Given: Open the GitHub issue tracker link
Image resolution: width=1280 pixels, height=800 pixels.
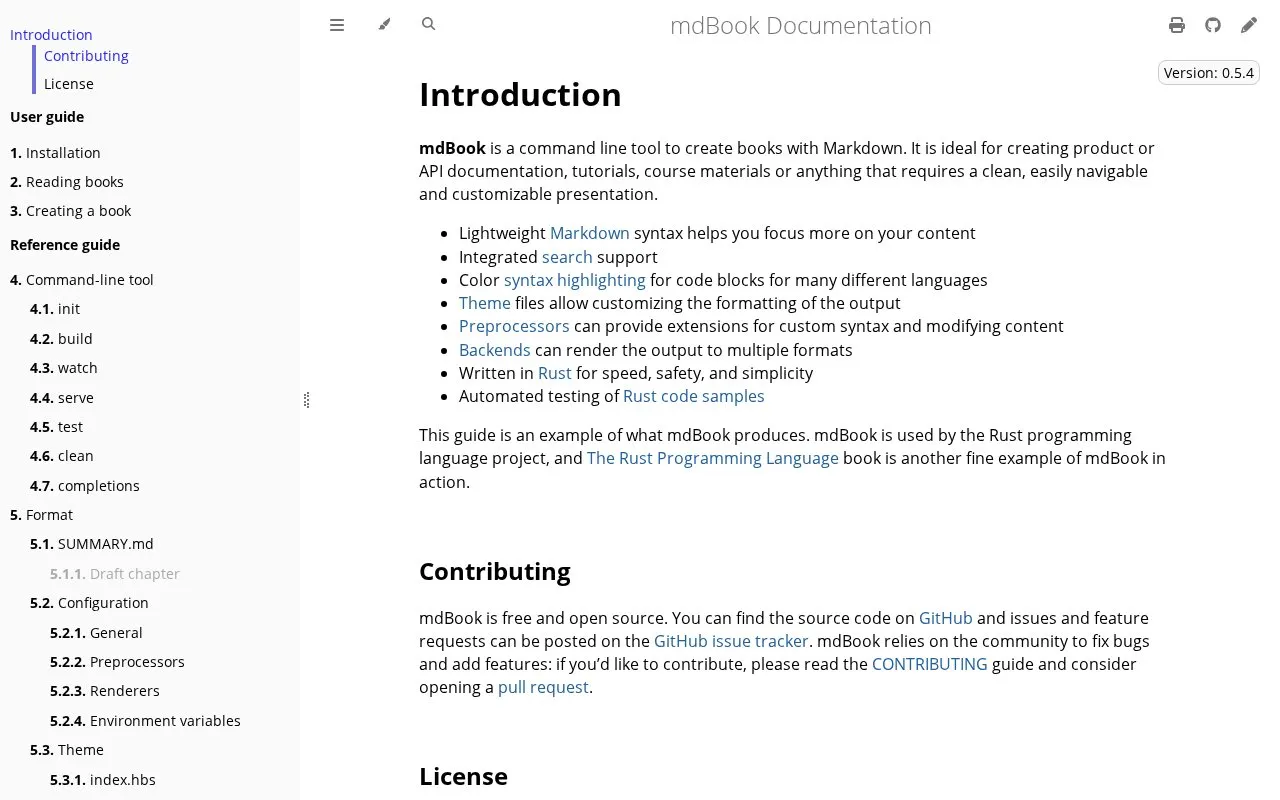Looking at the screenshot, I should pyautogui.click(x=731, y=641).
